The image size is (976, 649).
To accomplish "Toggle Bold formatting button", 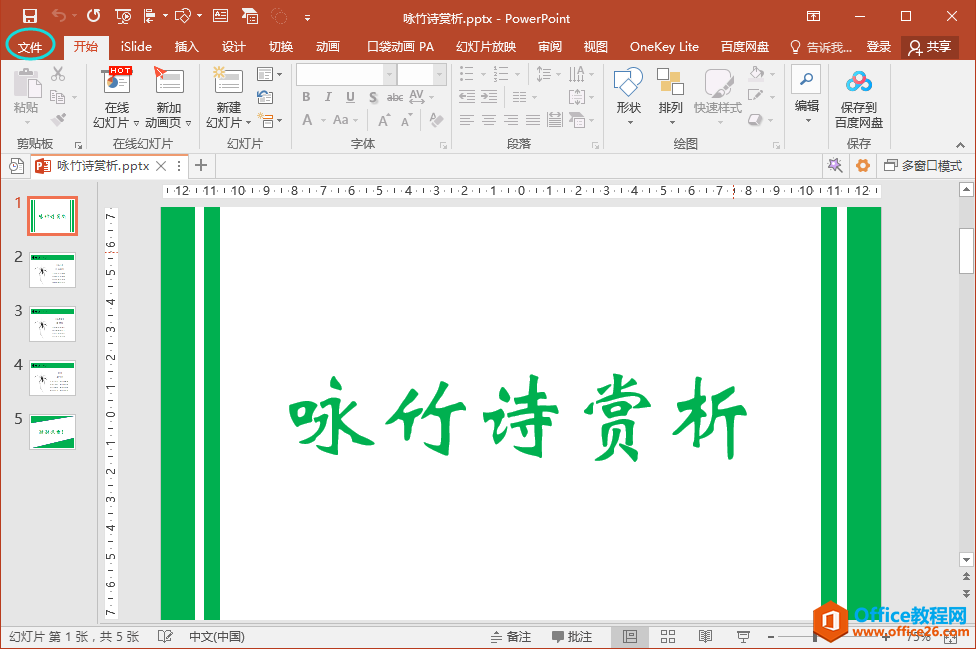I will [x=306, y=97].
